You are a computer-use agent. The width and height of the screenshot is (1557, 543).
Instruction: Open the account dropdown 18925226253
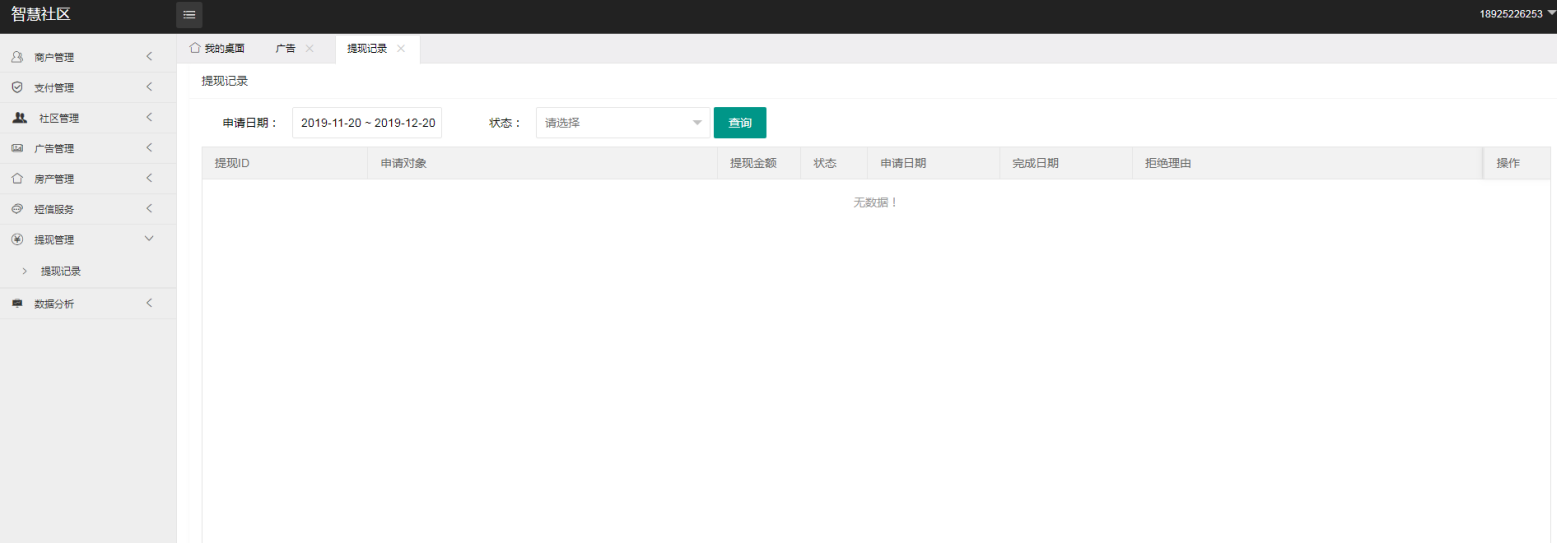click(x=1516, y=14)
